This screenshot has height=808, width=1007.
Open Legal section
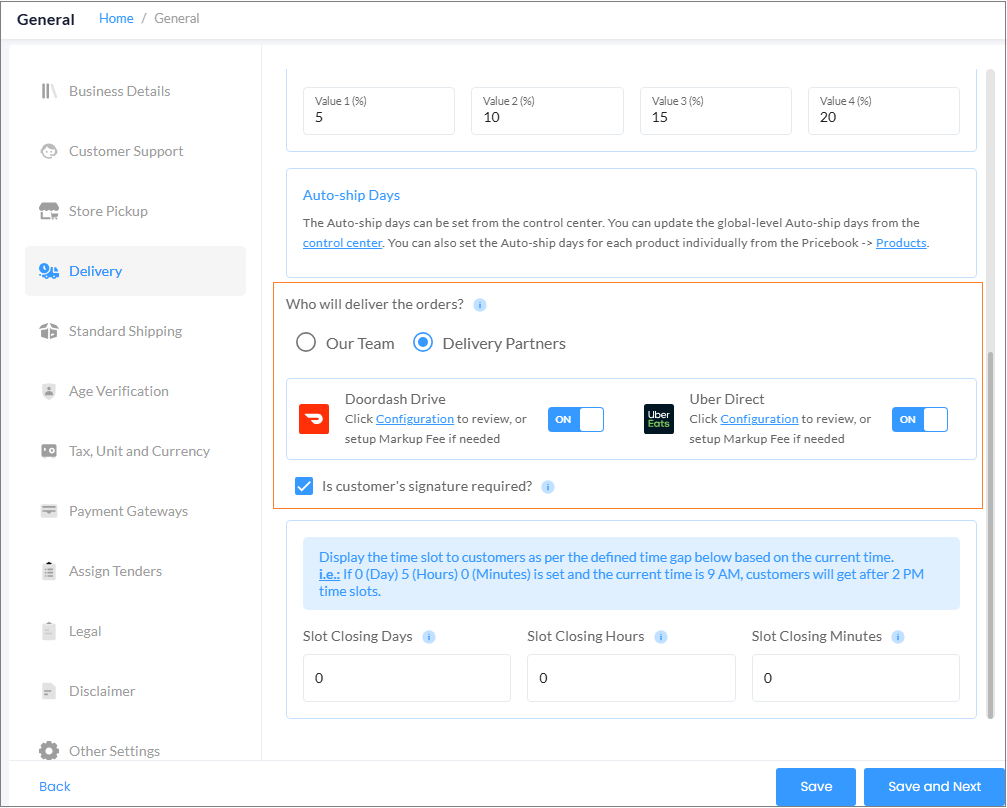point(136,631)
